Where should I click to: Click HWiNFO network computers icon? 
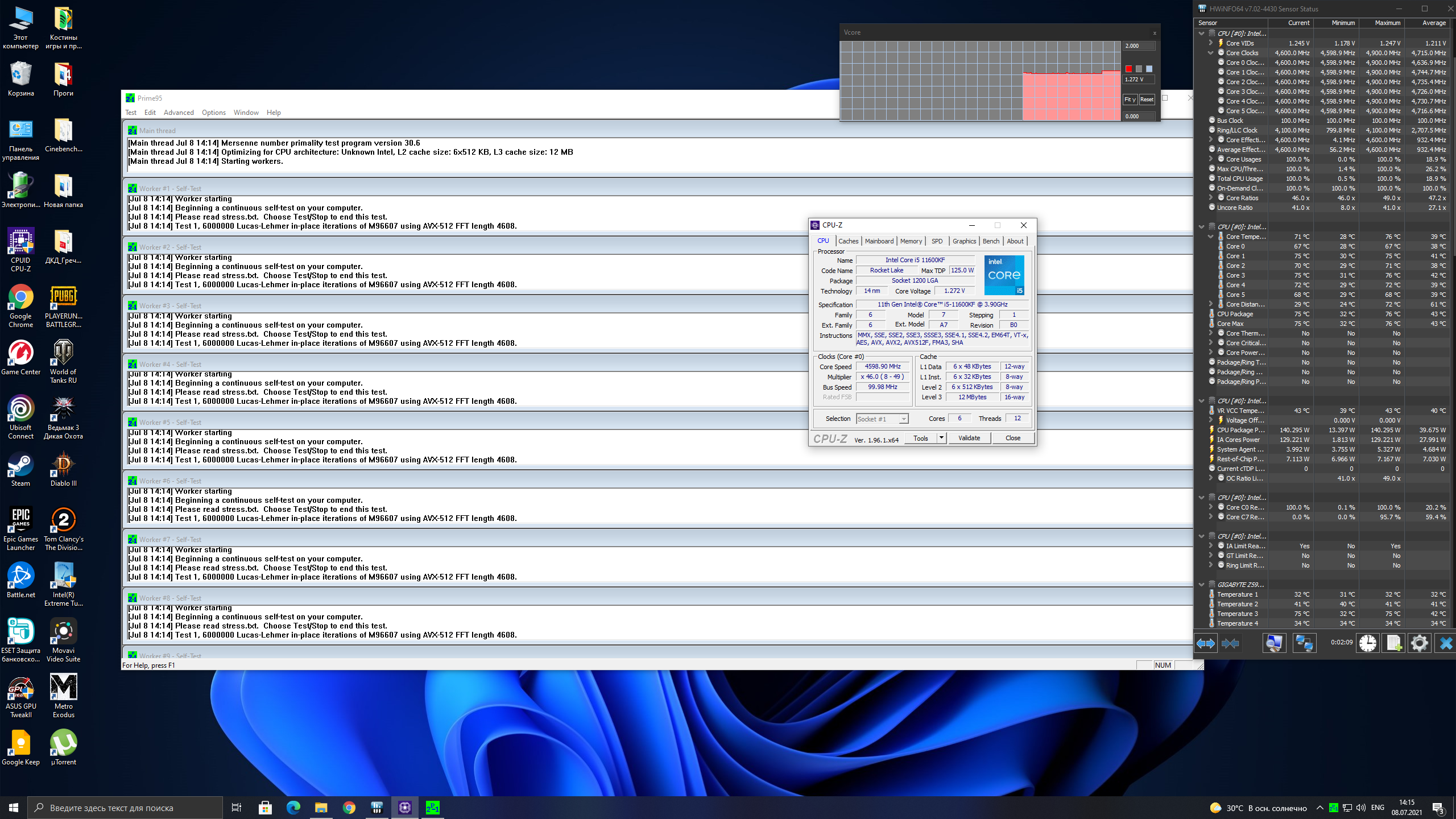[1304, 643]
